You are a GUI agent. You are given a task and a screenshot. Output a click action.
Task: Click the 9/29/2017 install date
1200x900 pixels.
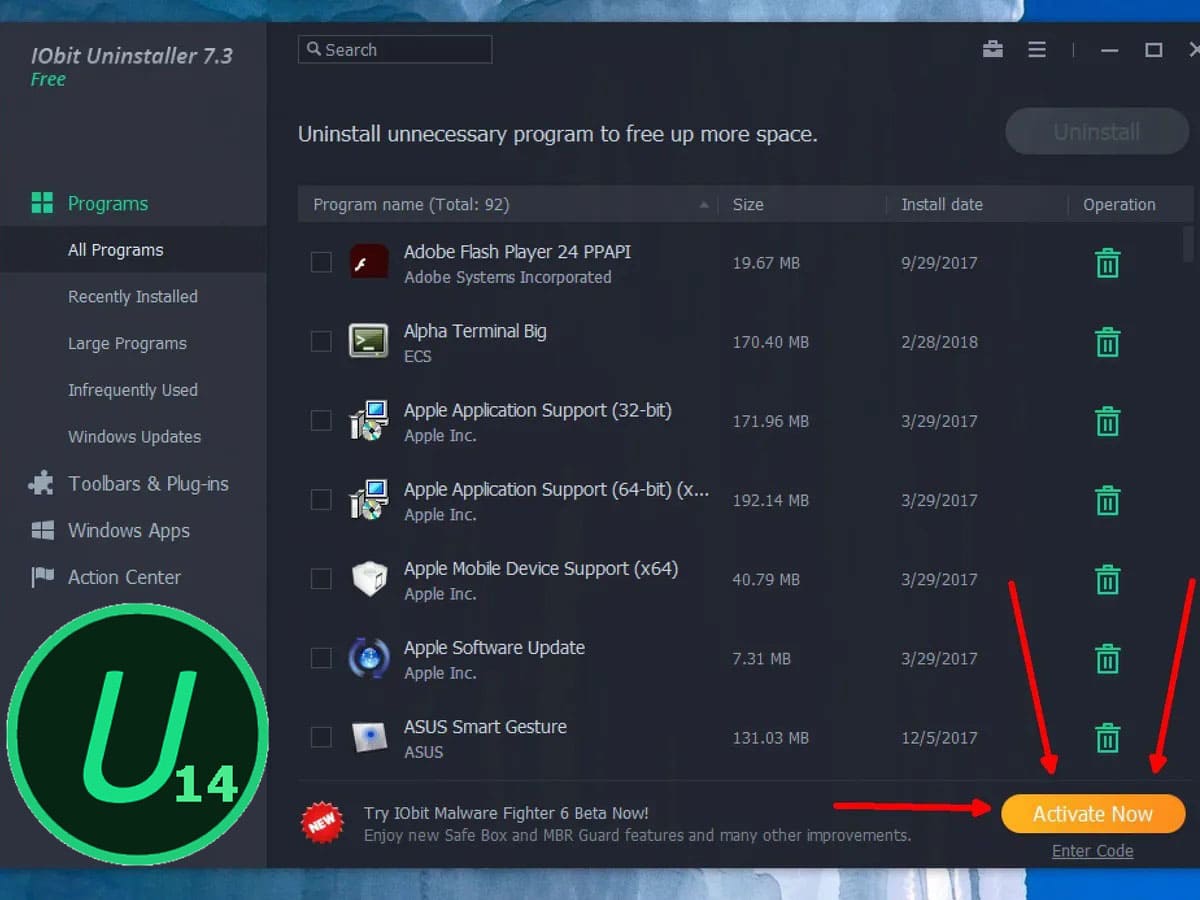pos(939,263)
